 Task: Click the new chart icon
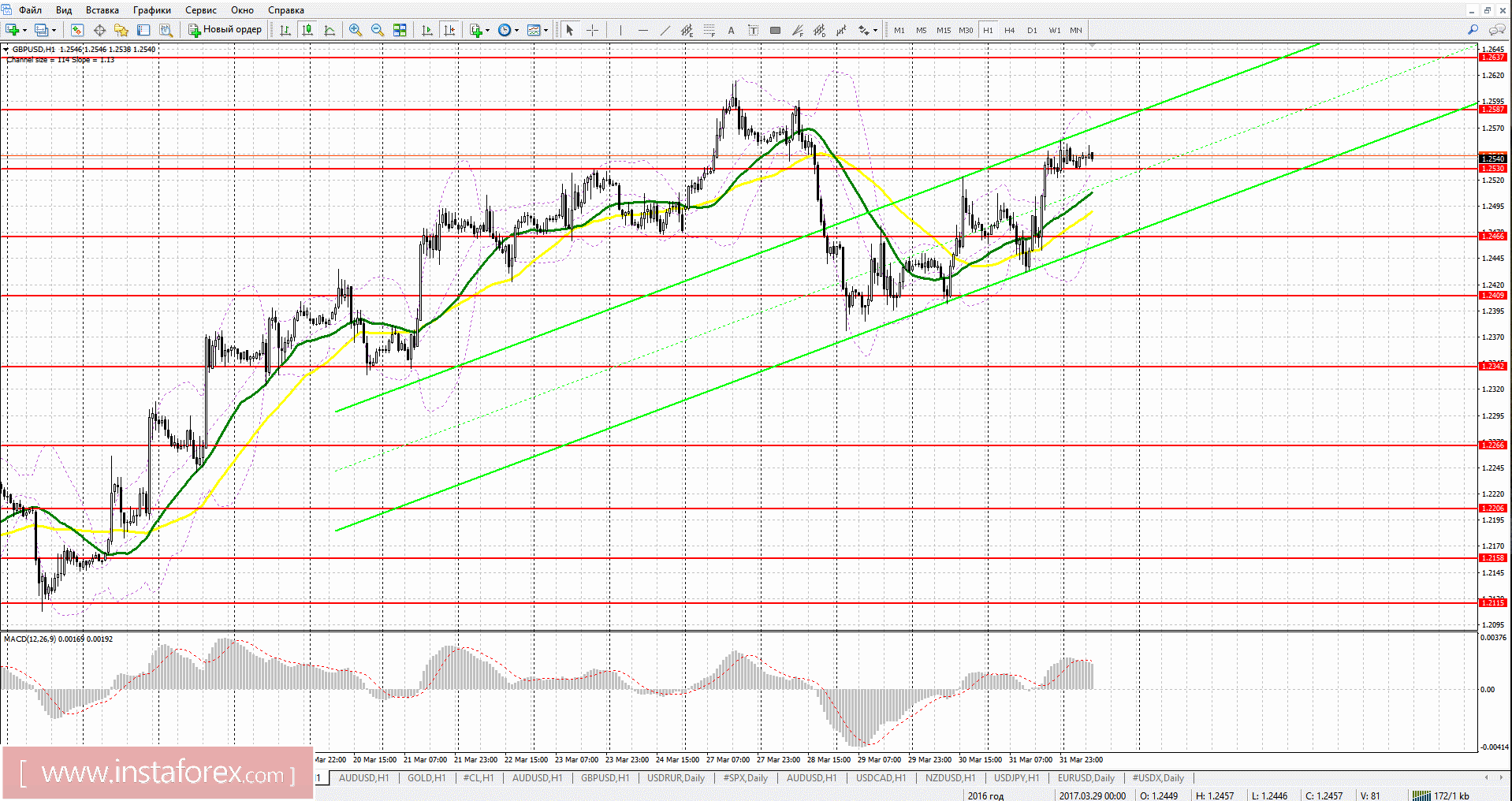[x=13, y=30]
